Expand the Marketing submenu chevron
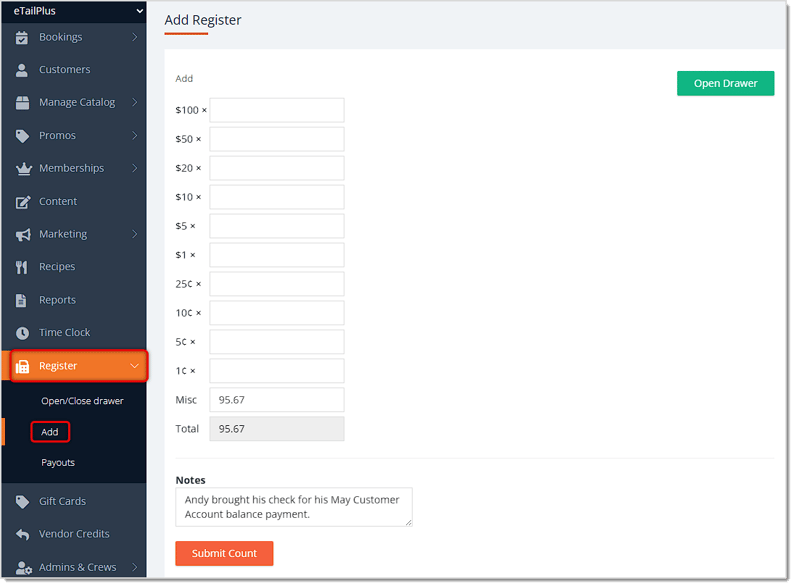This screenshot has width=794, height=586. (135, 234)
